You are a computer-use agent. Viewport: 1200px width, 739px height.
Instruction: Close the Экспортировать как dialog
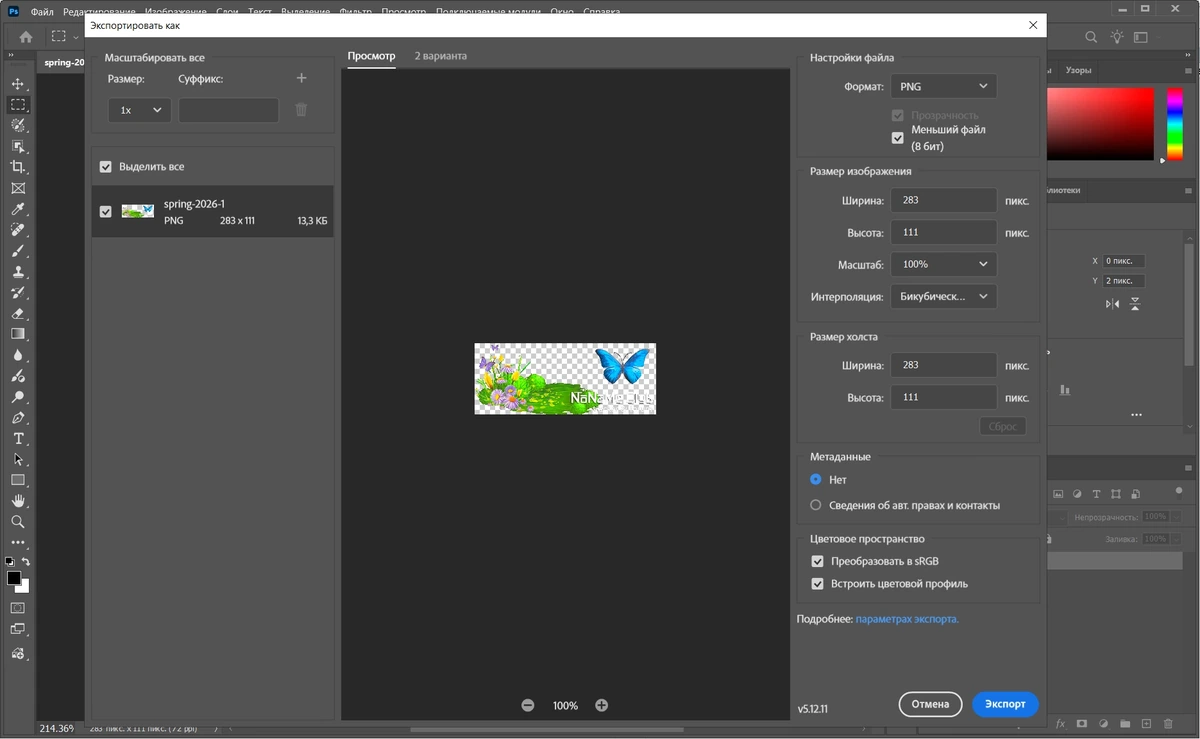pyautogui.click(x=1033, y=25)
